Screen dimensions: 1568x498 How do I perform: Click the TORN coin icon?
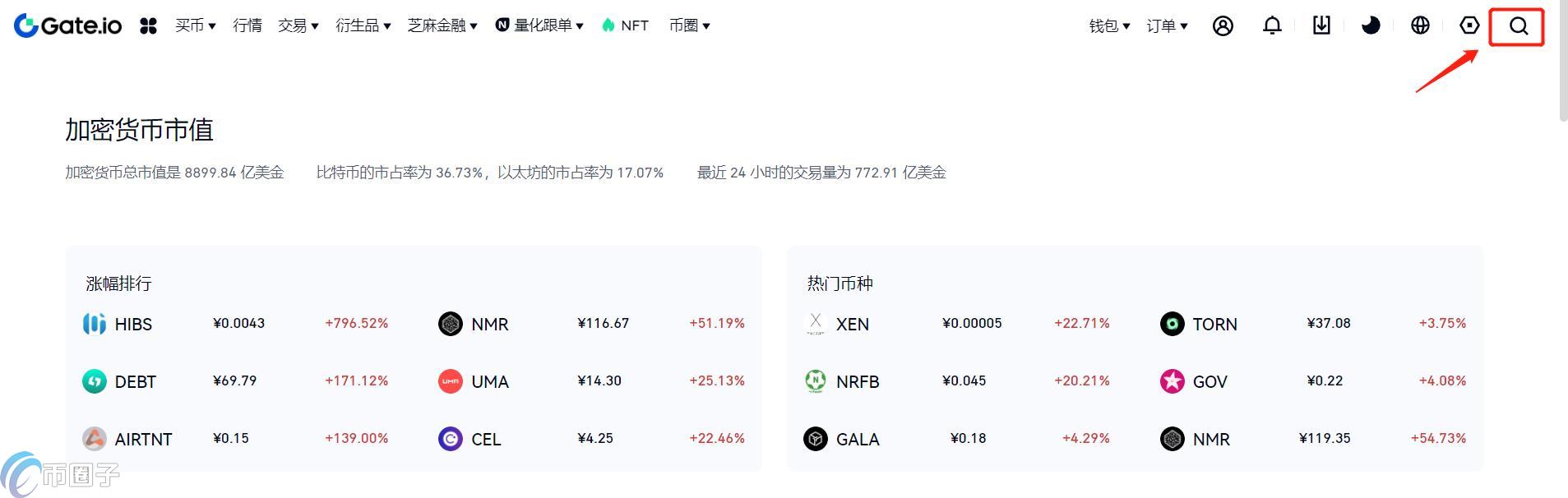click(1171, 324)
